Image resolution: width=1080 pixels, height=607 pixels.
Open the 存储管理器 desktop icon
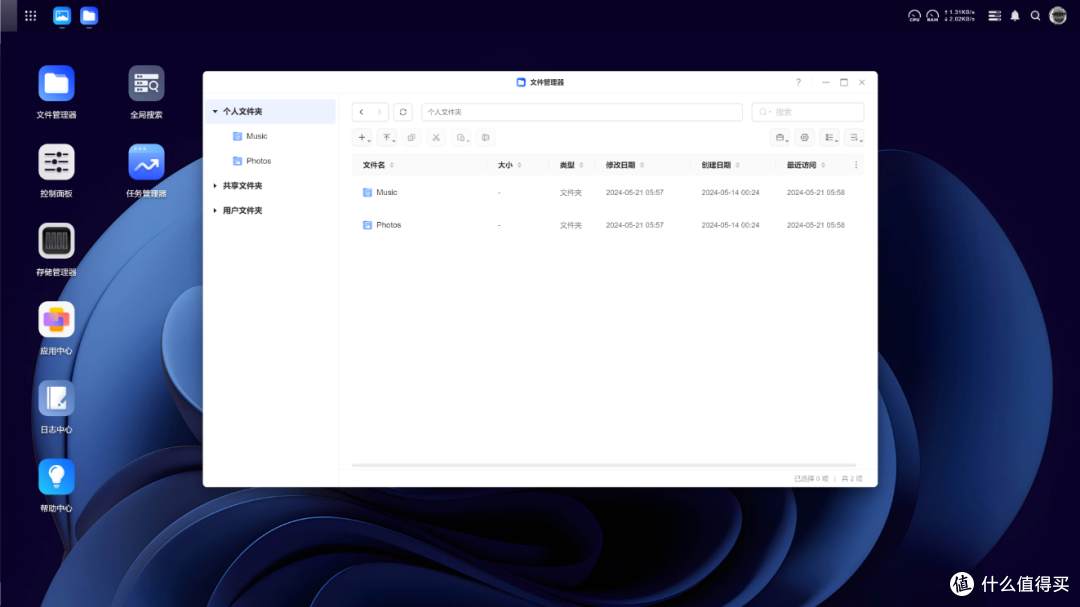click(56, 241)
